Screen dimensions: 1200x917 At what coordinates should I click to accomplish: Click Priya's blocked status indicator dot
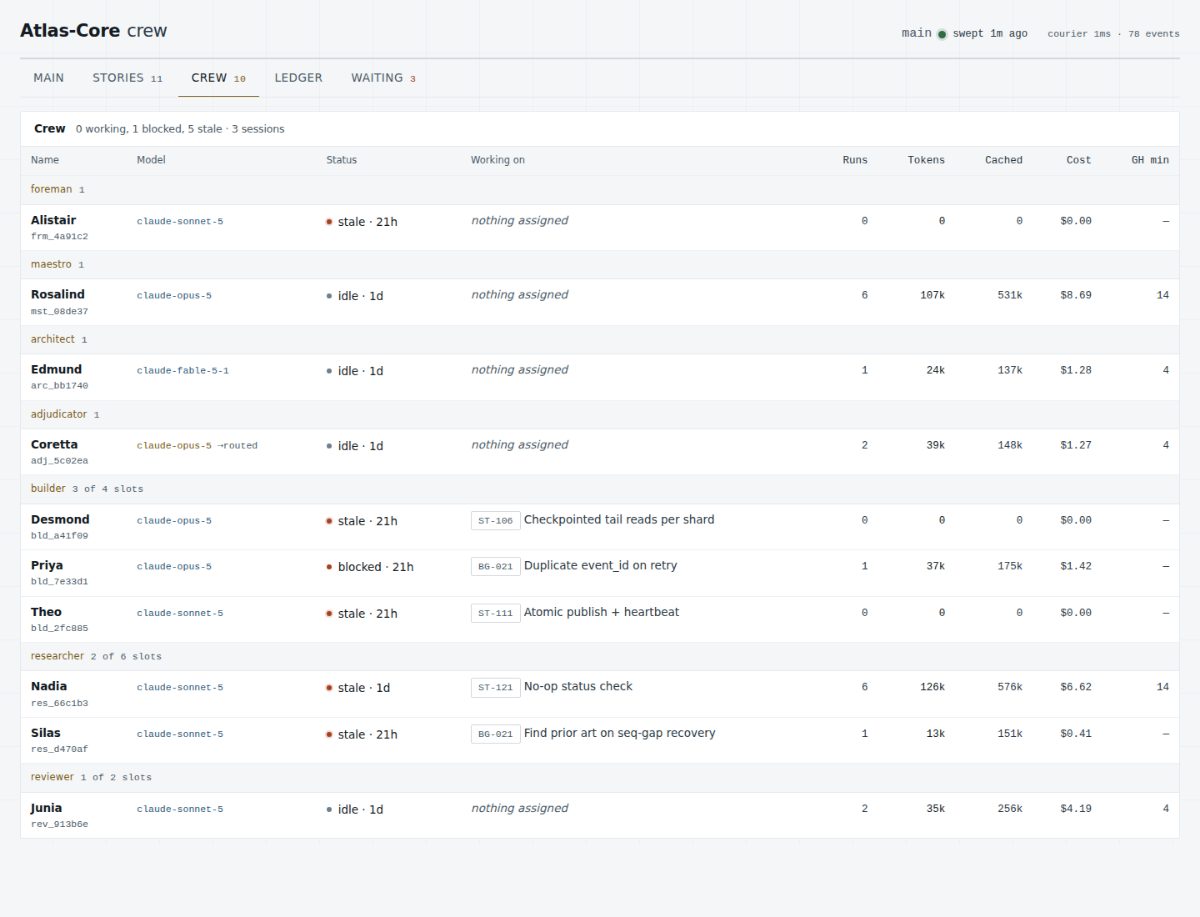tap(329, 567)
